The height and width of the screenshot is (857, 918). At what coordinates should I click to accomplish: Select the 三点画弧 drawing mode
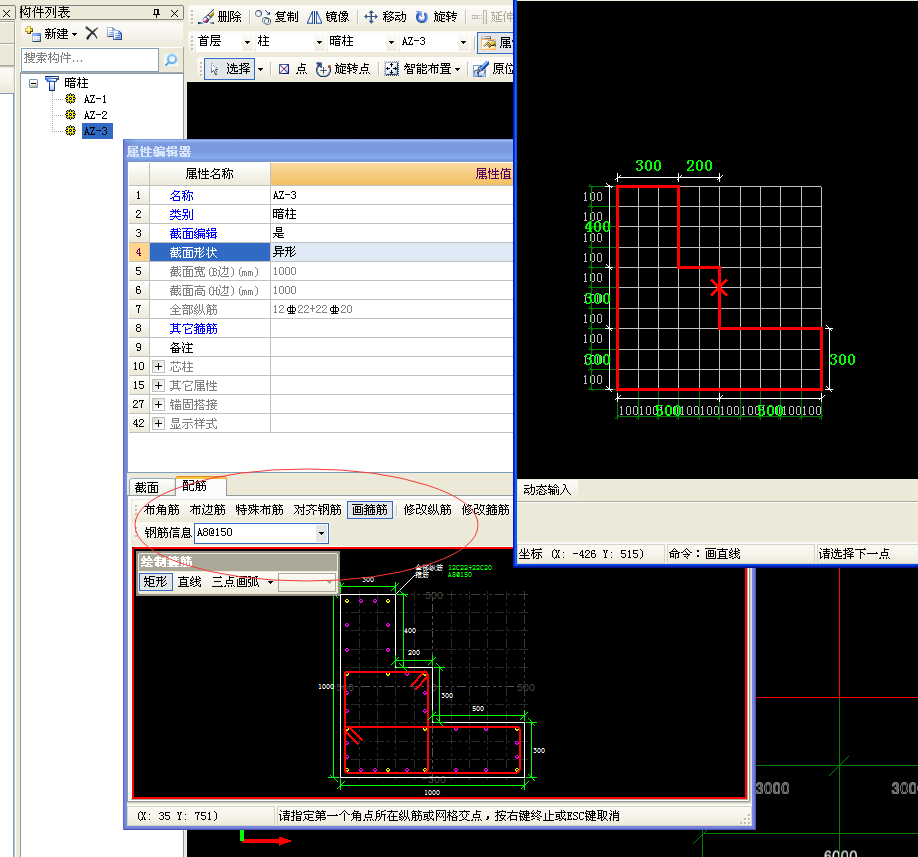coord(235,582)
